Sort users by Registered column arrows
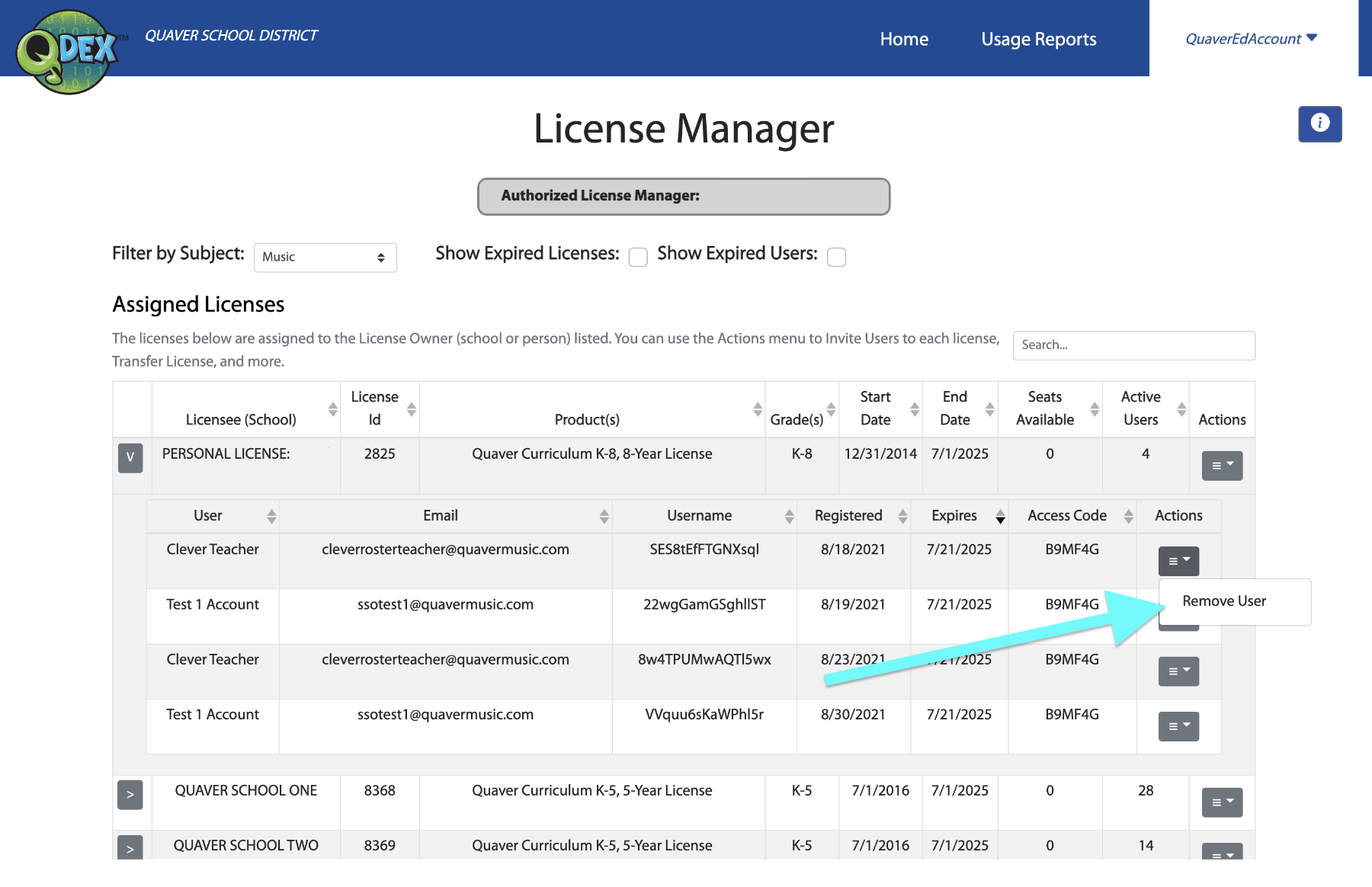Image resolution: width=1372 pixels, height=887 pixels. pyautogui.click(x=902, y=517)
